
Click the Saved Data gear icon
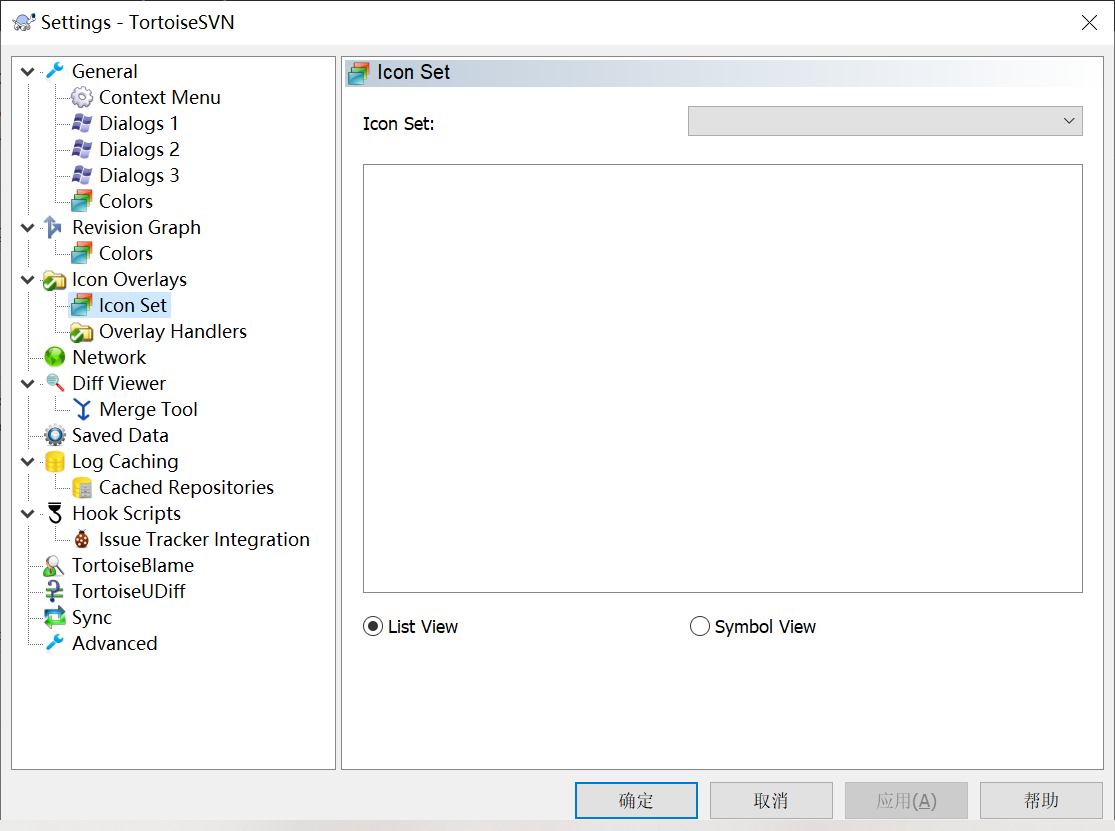55,435
